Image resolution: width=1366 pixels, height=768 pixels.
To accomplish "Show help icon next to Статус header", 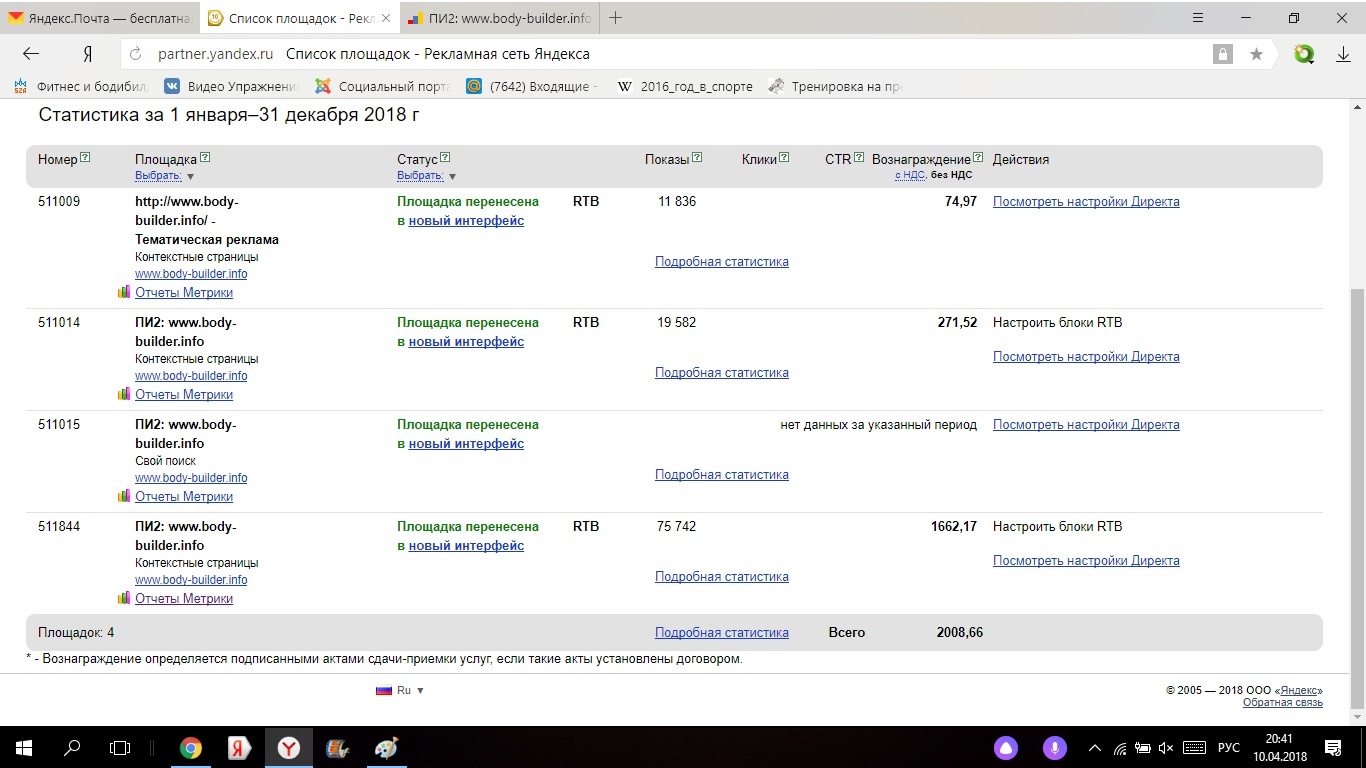I will (445, 157).
